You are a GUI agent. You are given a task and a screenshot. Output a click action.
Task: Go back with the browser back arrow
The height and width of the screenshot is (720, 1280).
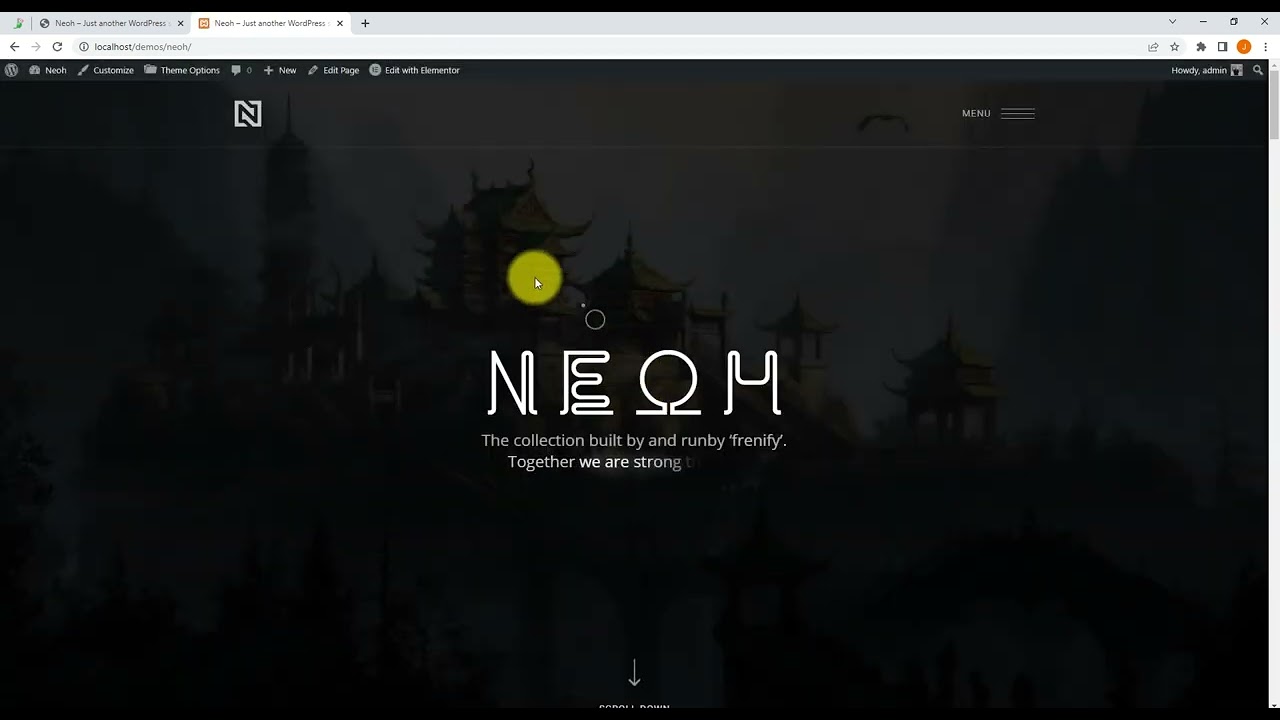(14, 47)
